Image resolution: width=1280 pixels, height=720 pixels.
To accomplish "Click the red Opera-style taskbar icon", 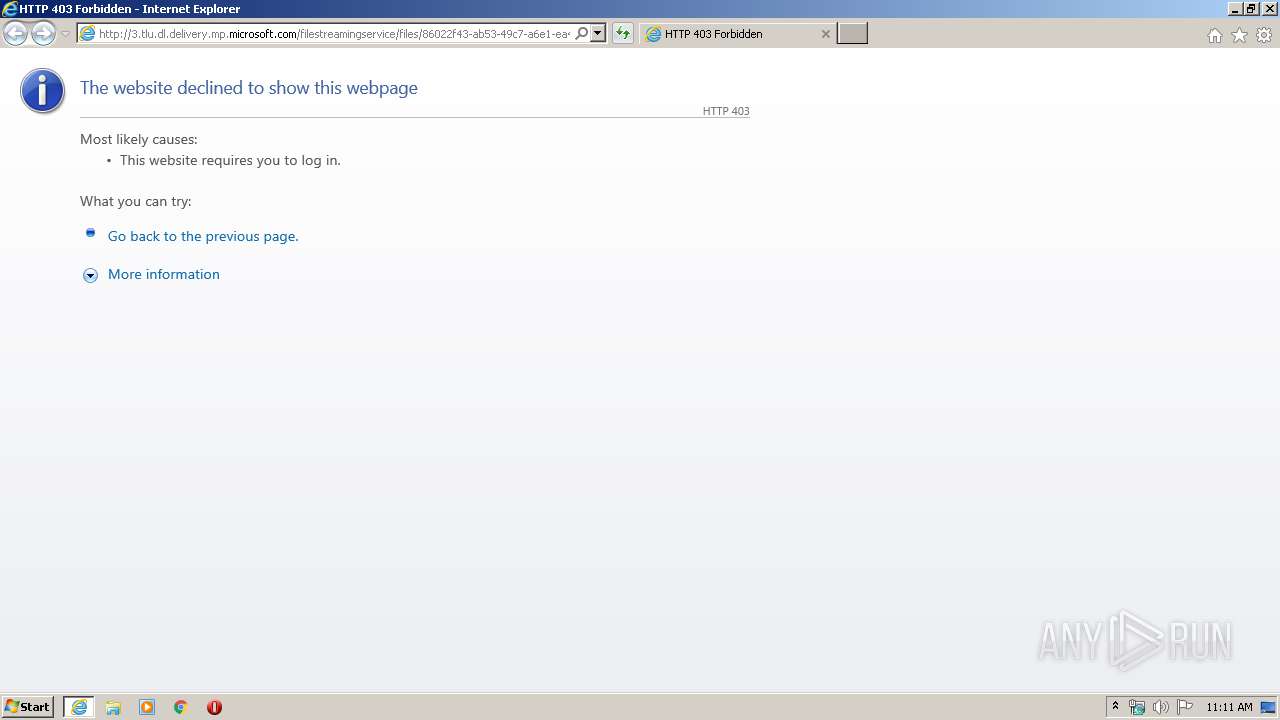I will pyautogui.click(x=214, y=707).
